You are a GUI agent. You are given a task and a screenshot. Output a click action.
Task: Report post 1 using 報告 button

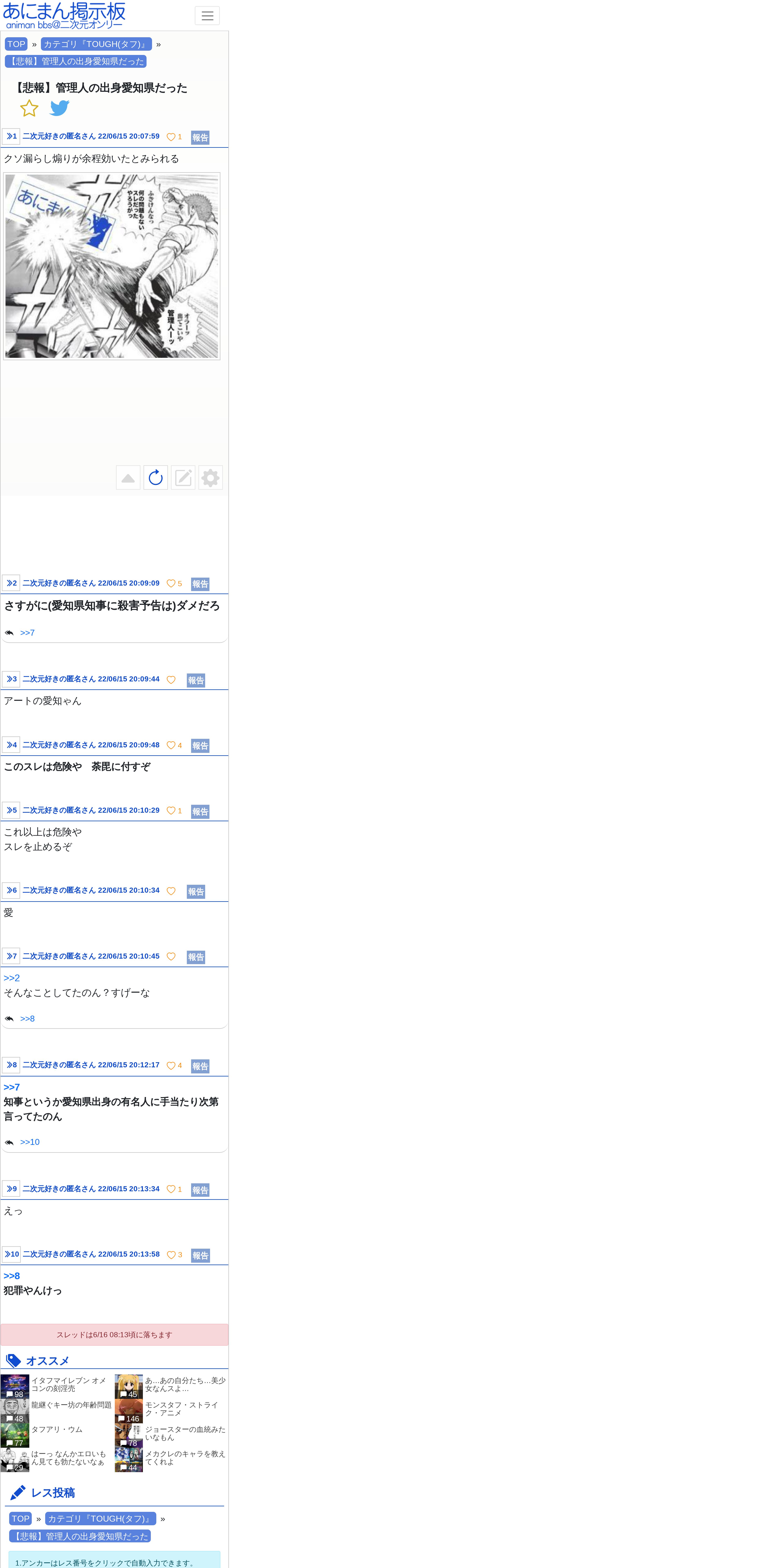pos(200,138)
